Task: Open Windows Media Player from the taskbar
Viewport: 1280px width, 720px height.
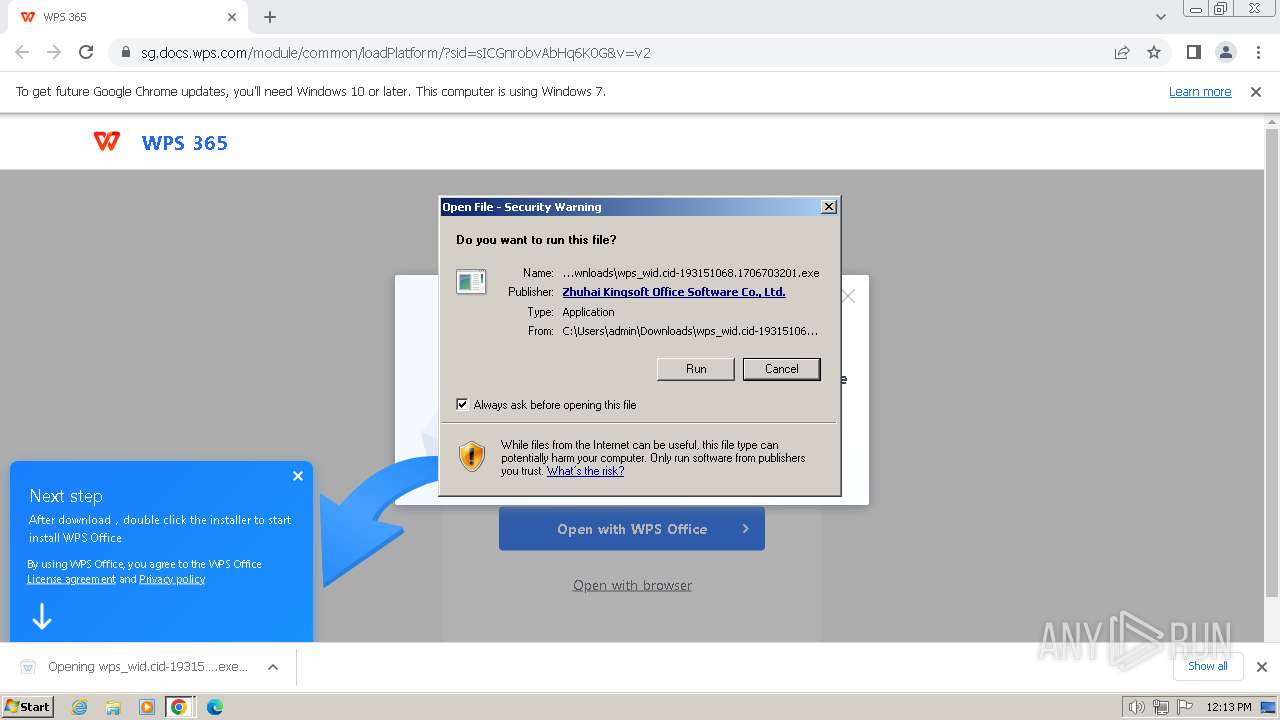Action: [147, 707]
